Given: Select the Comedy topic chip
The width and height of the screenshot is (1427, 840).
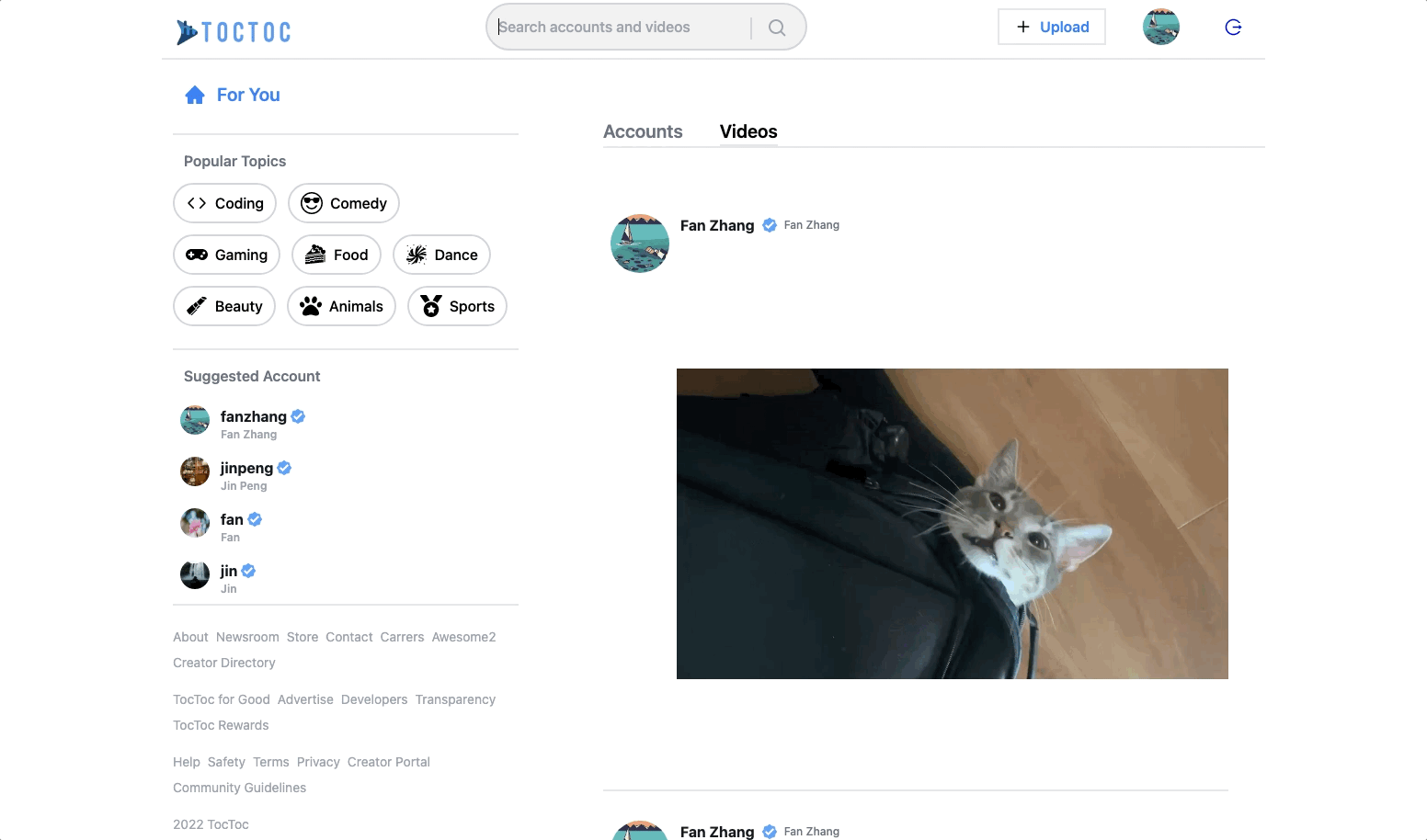Looking at the screenshot, I should click(x=343, y=203).
